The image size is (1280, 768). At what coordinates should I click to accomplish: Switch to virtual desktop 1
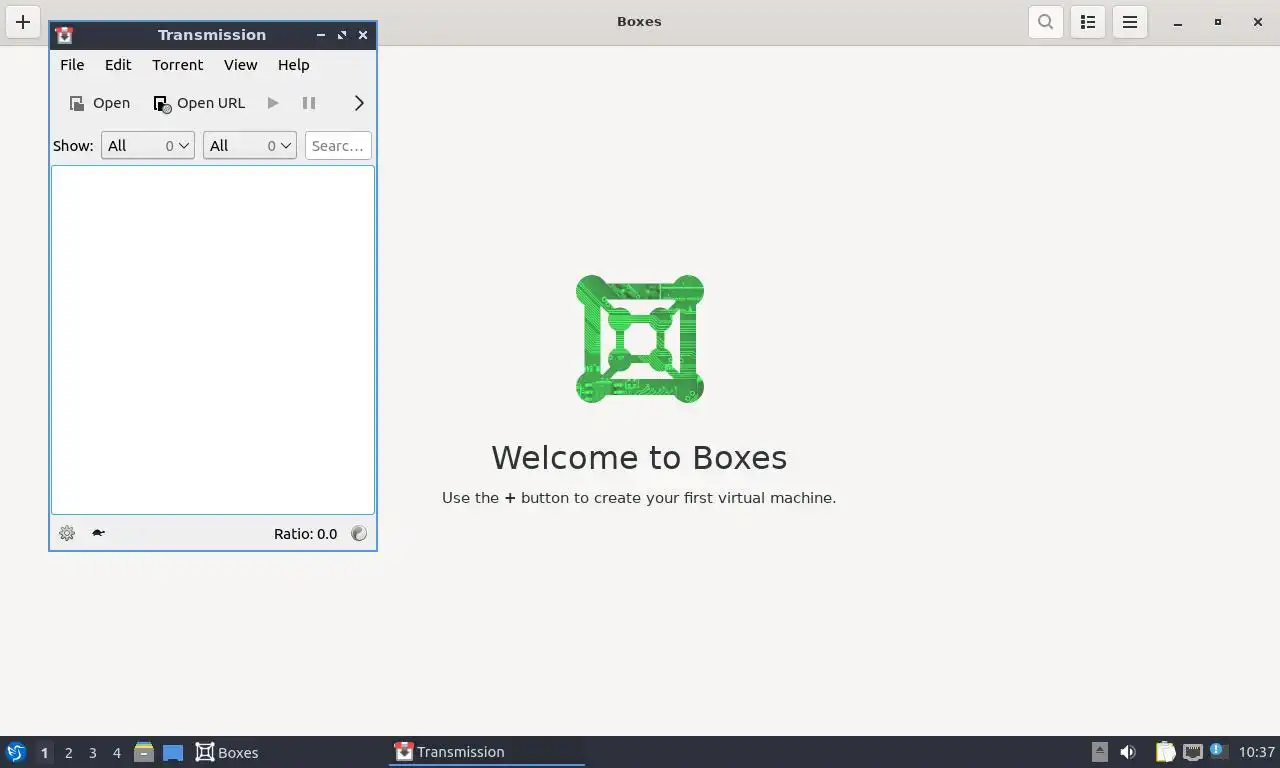(44, 753)
